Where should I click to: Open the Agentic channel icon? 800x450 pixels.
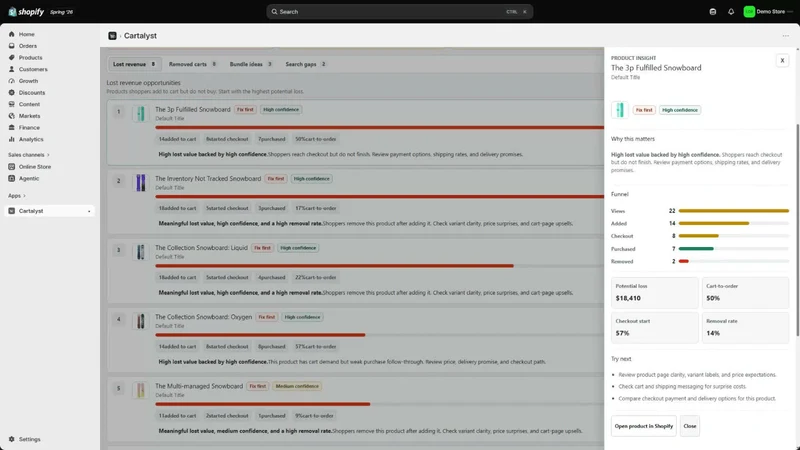tap(11, 179)
